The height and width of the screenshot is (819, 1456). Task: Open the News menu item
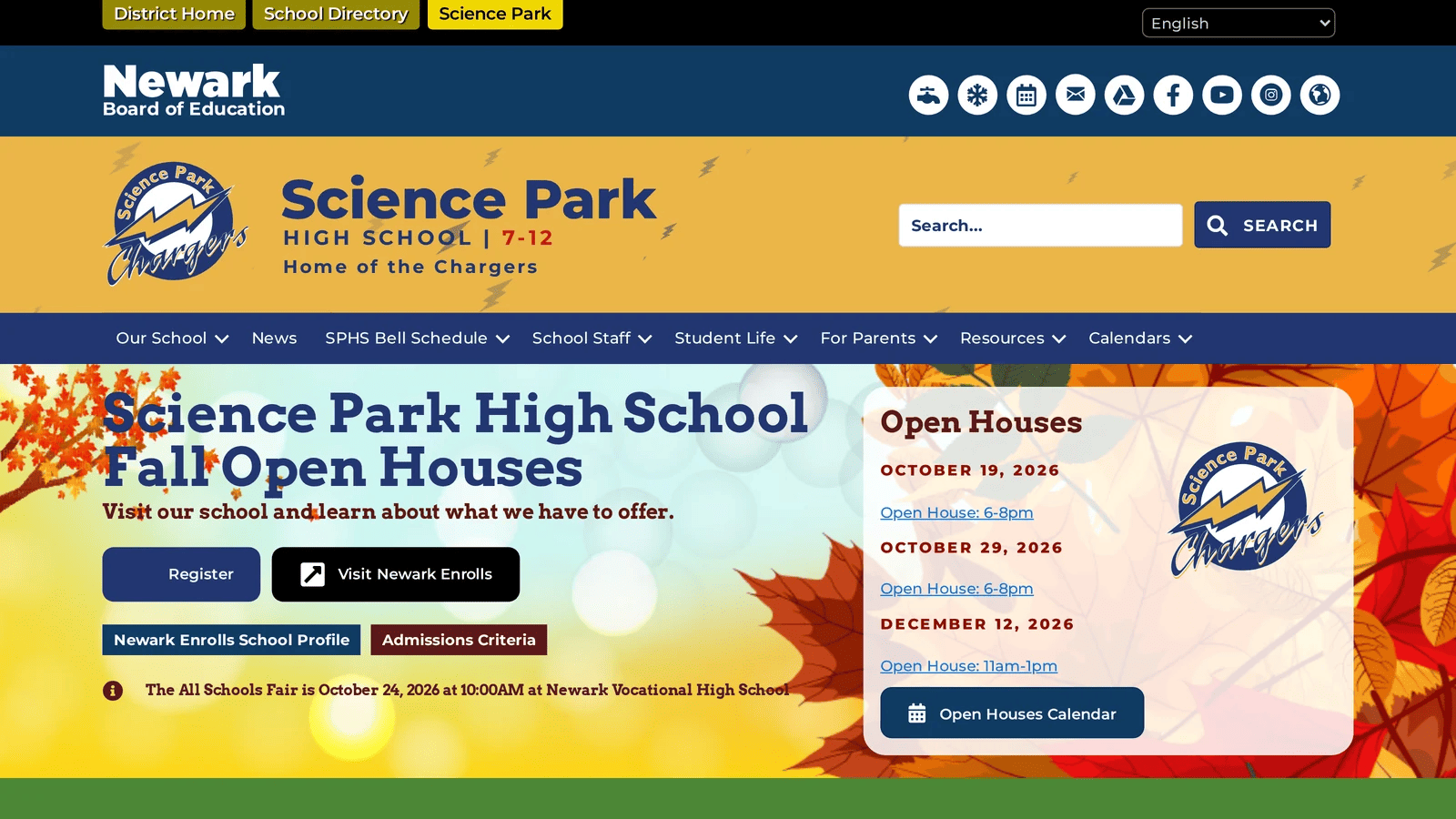(275, 339)
